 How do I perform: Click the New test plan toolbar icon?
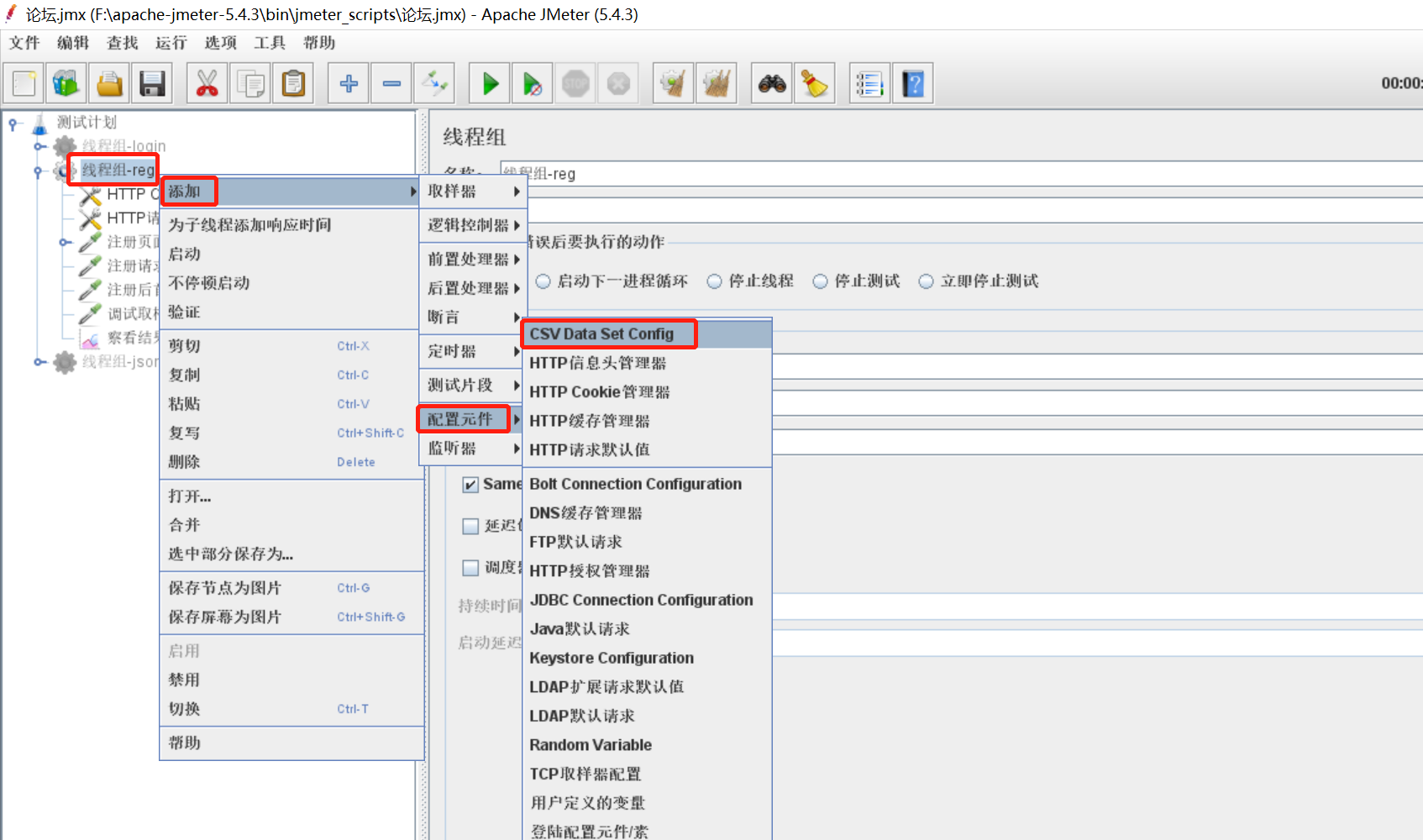(24, 83)
